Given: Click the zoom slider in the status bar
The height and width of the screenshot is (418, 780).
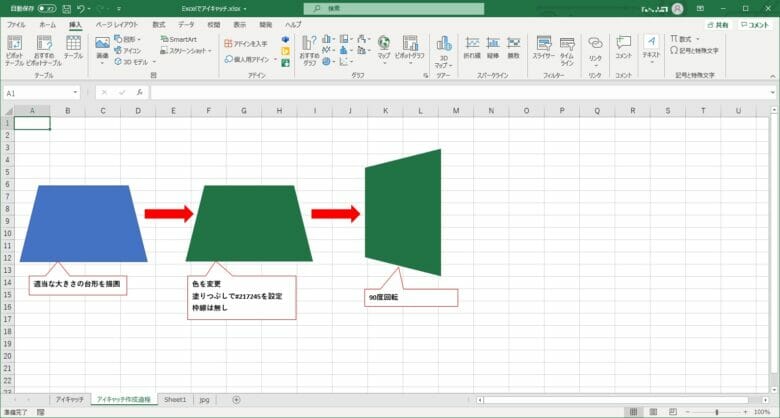Looking at the screenshot, I should [716, 411].
